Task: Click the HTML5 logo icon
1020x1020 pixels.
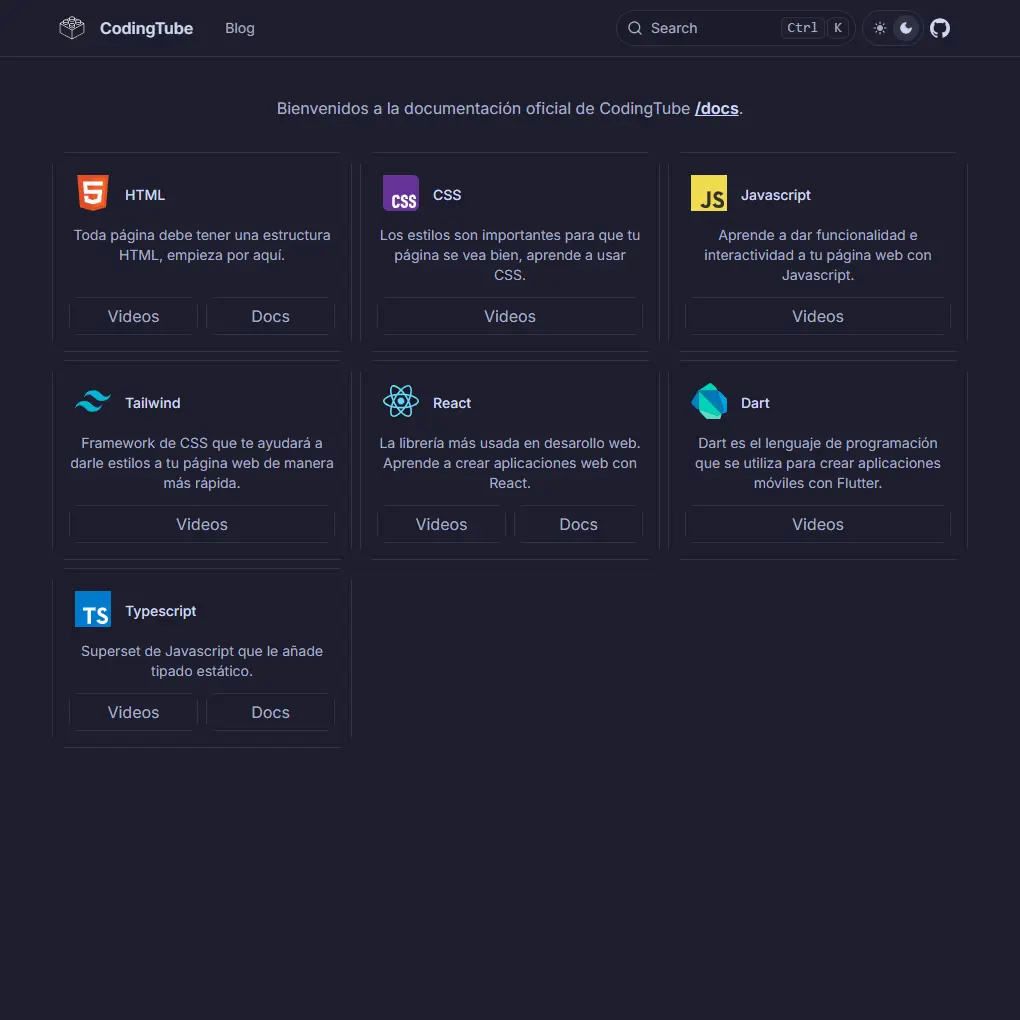Action: click(x=92, y=193)
